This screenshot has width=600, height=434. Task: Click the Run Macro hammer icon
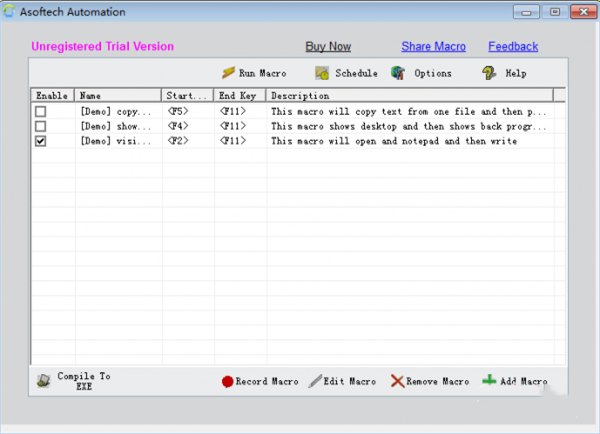click(227, 73)
